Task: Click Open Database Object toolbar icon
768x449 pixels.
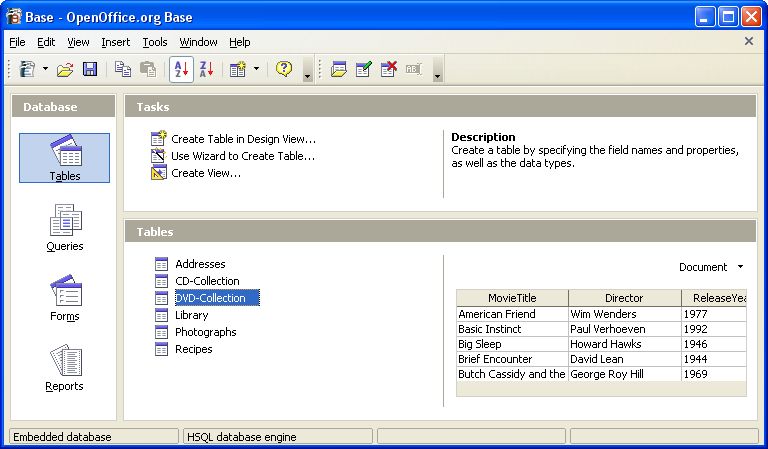Action: pos(338,69)
